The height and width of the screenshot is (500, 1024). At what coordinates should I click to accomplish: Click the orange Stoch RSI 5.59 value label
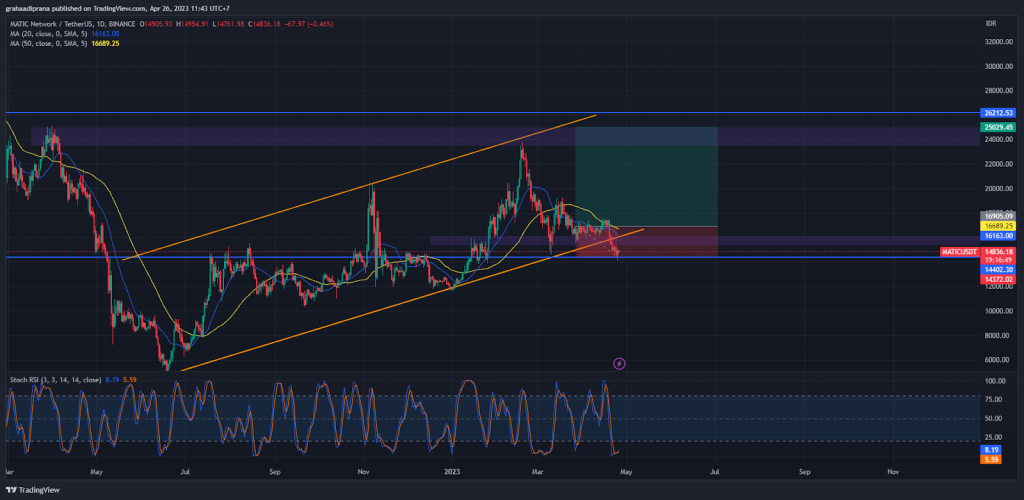point(991,460)
